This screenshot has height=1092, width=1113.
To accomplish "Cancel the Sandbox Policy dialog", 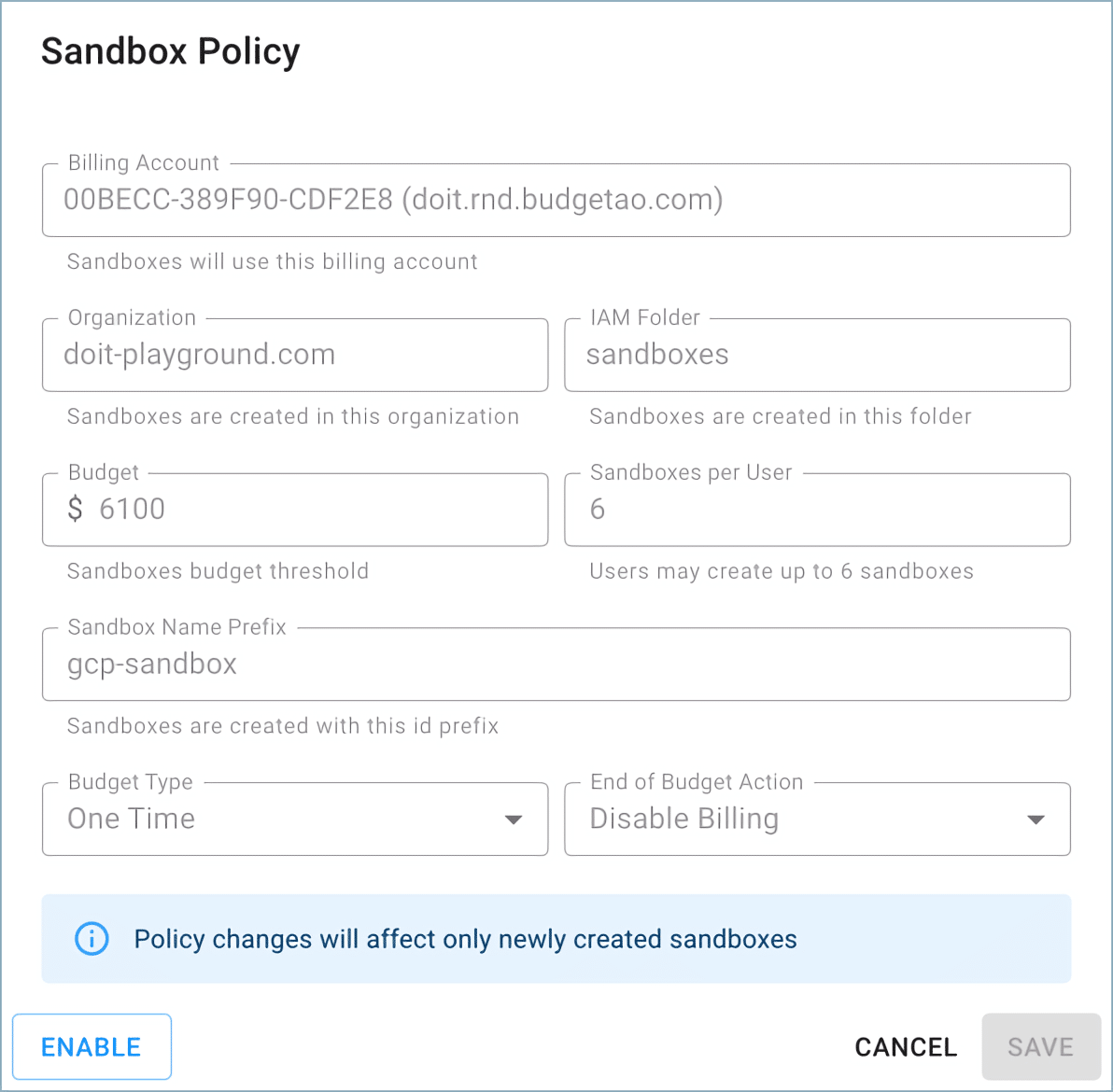I will [906, 1047].
